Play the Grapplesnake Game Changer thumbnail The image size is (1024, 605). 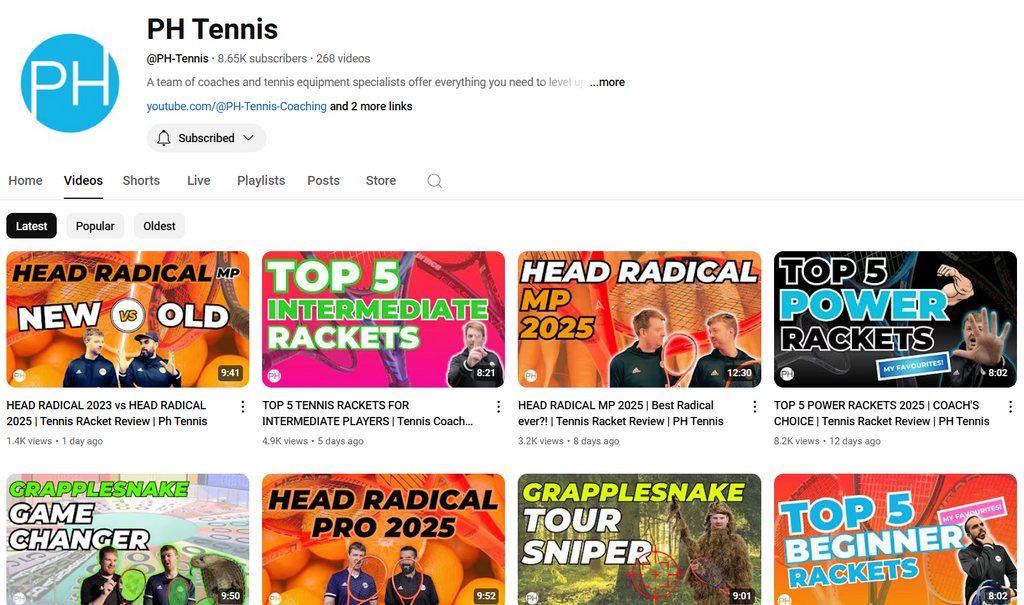point(128,539)
